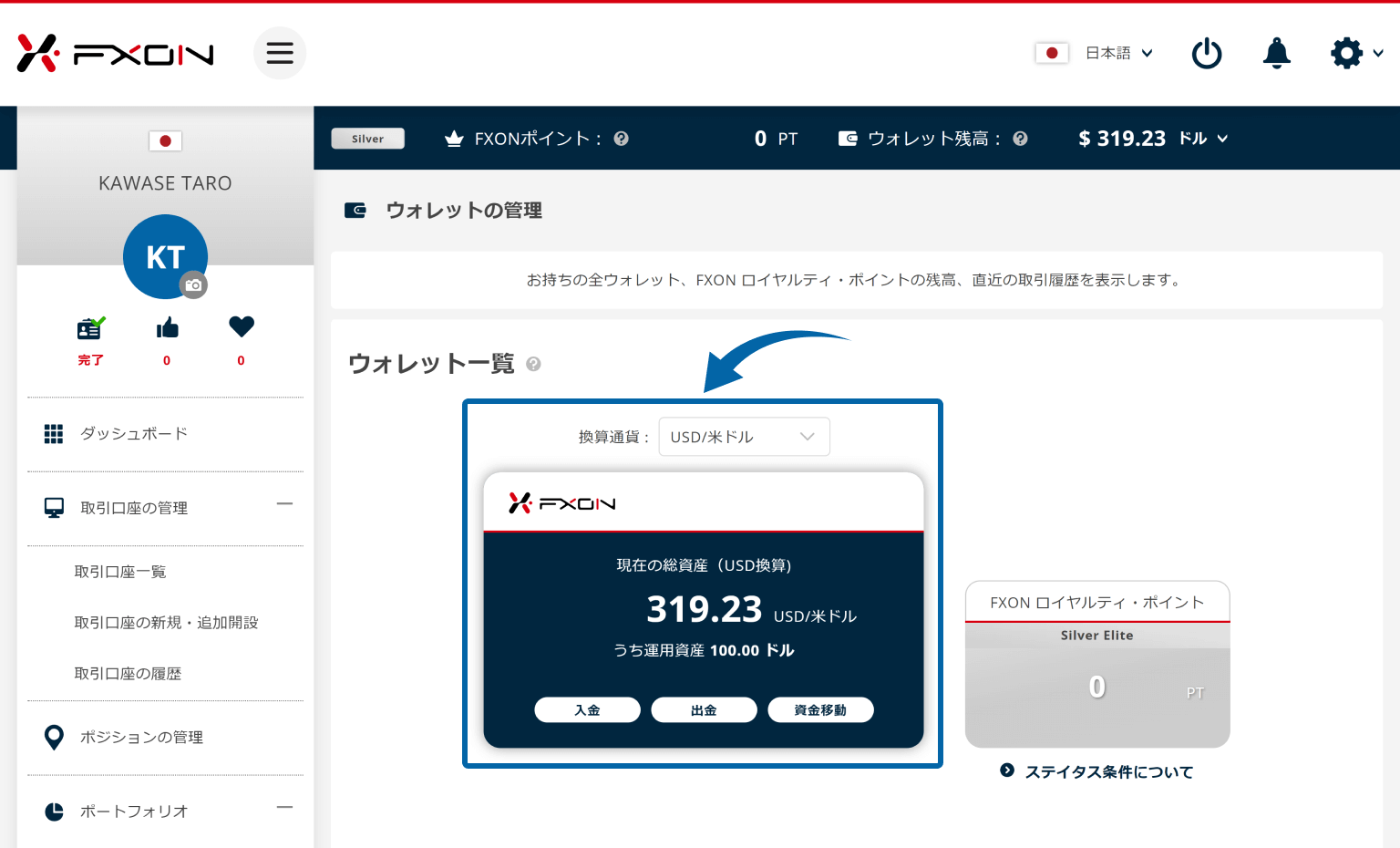
Task: Click the crown icon beside FXONポイント
Action: click(x=454, y=139)
